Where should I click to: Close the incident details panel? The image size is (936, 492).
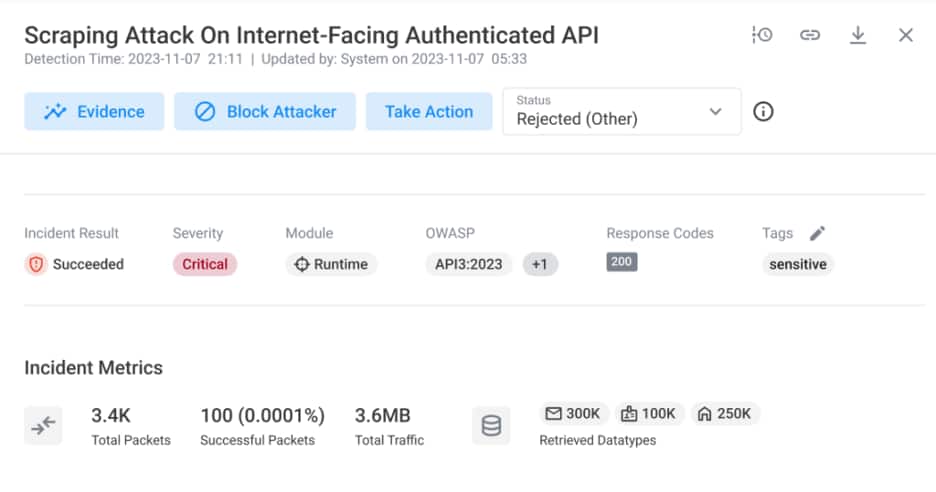[906, 35]
